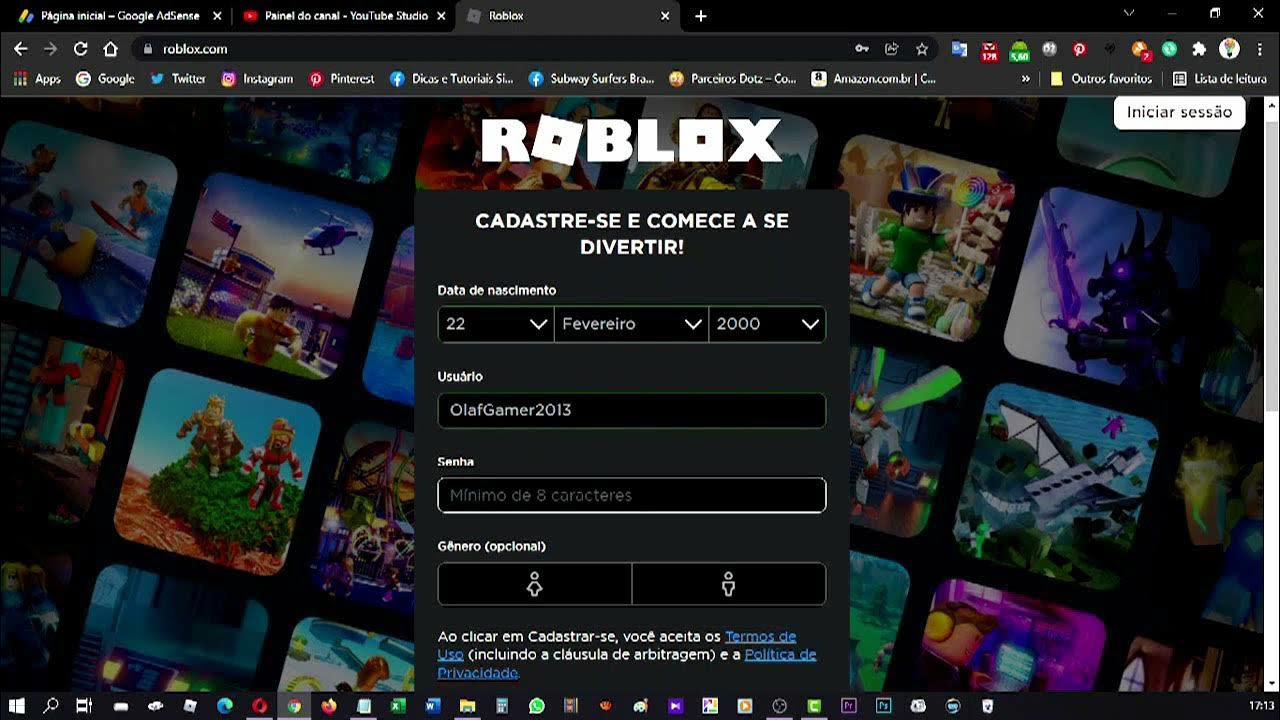1280x720 pixels.
Task: Click the taskbar clock showing 17:13
Action: coord(1262,706)
